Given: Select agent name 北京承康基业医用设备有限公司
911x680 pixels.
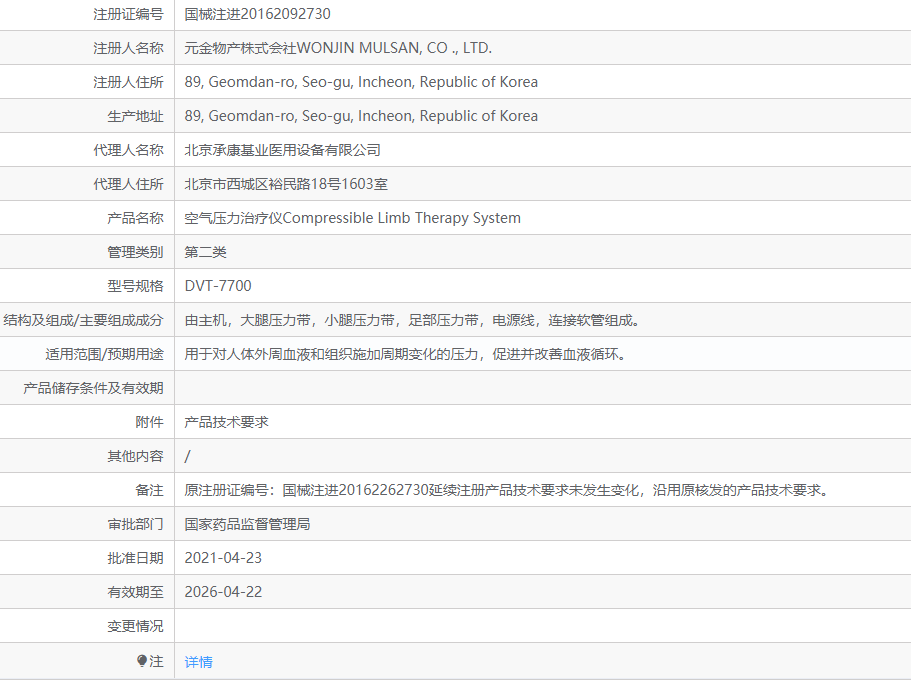Looking at the screenshot, I should (x=282, y=150).
